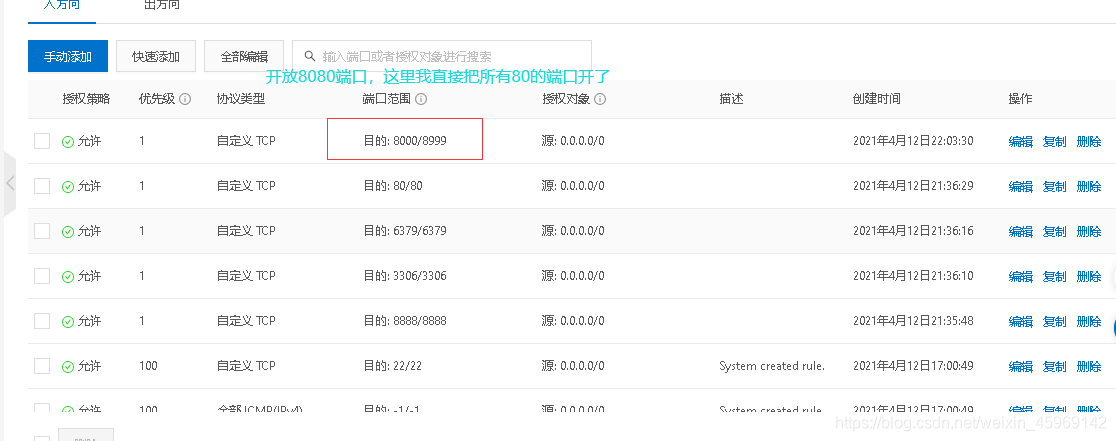This screenshot has height=441, width=1116.
Task: Click the timestamp 2021年4月12日21:36:16
Action: coord(913,230)
